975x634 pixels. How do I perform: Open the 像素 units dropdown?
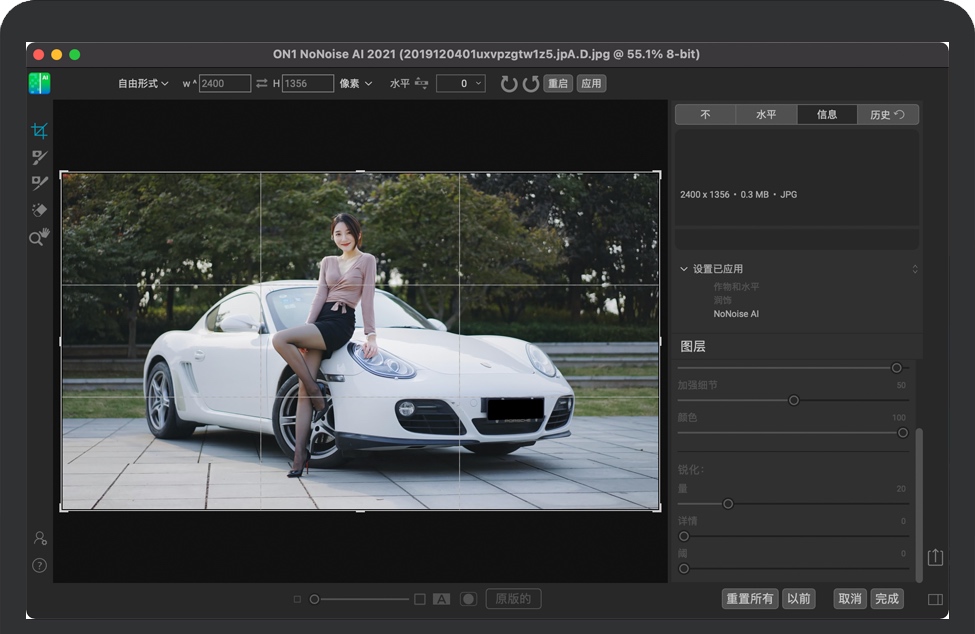355,84
